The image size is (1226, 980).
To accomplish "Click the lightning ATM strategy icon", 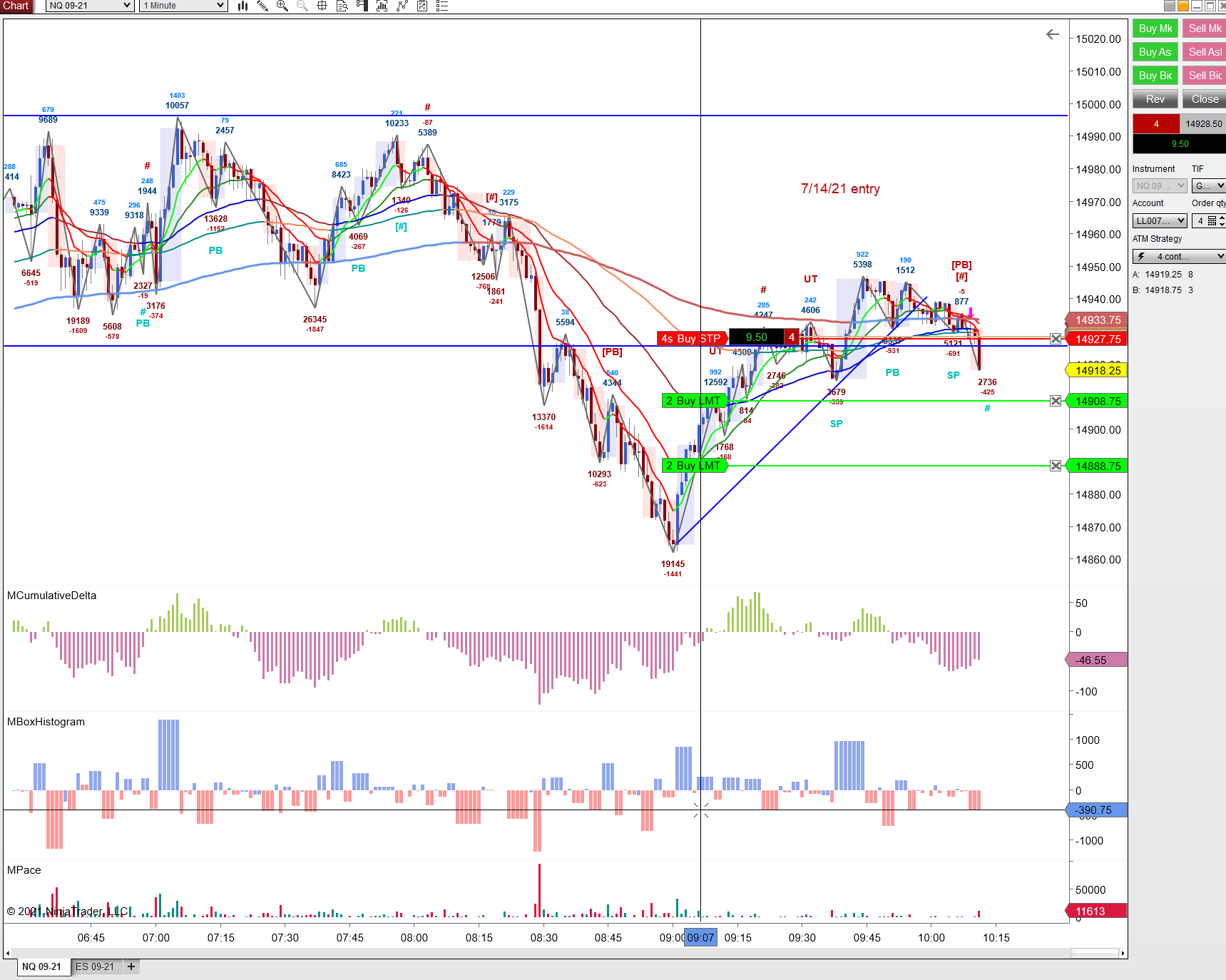I will click(x=1142, y=256).
